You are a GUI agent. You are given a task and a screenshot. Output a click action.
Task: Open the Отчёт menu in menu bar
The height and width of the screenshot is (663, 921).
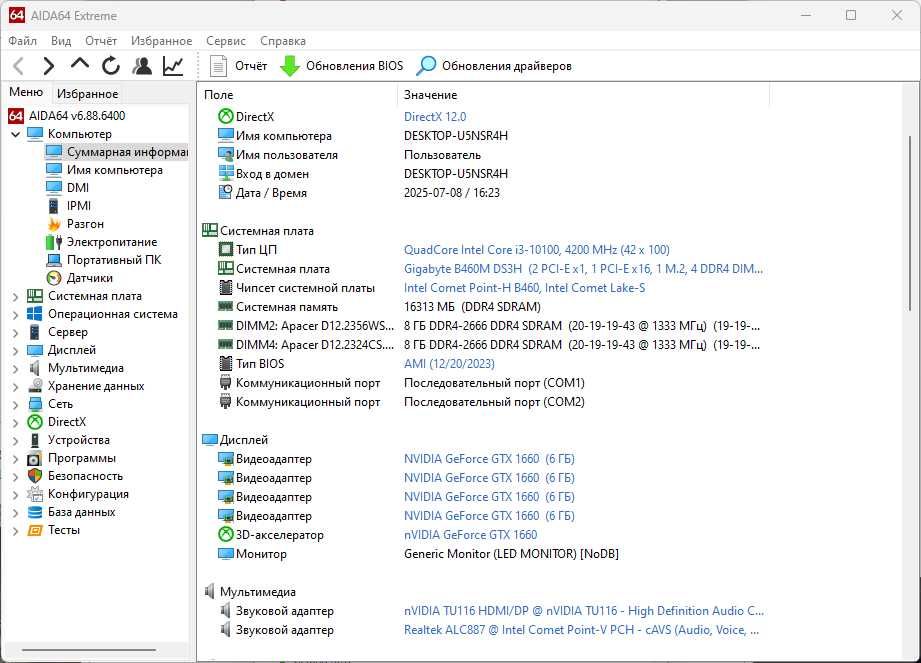pyautogui.click(x=101, y=41)
